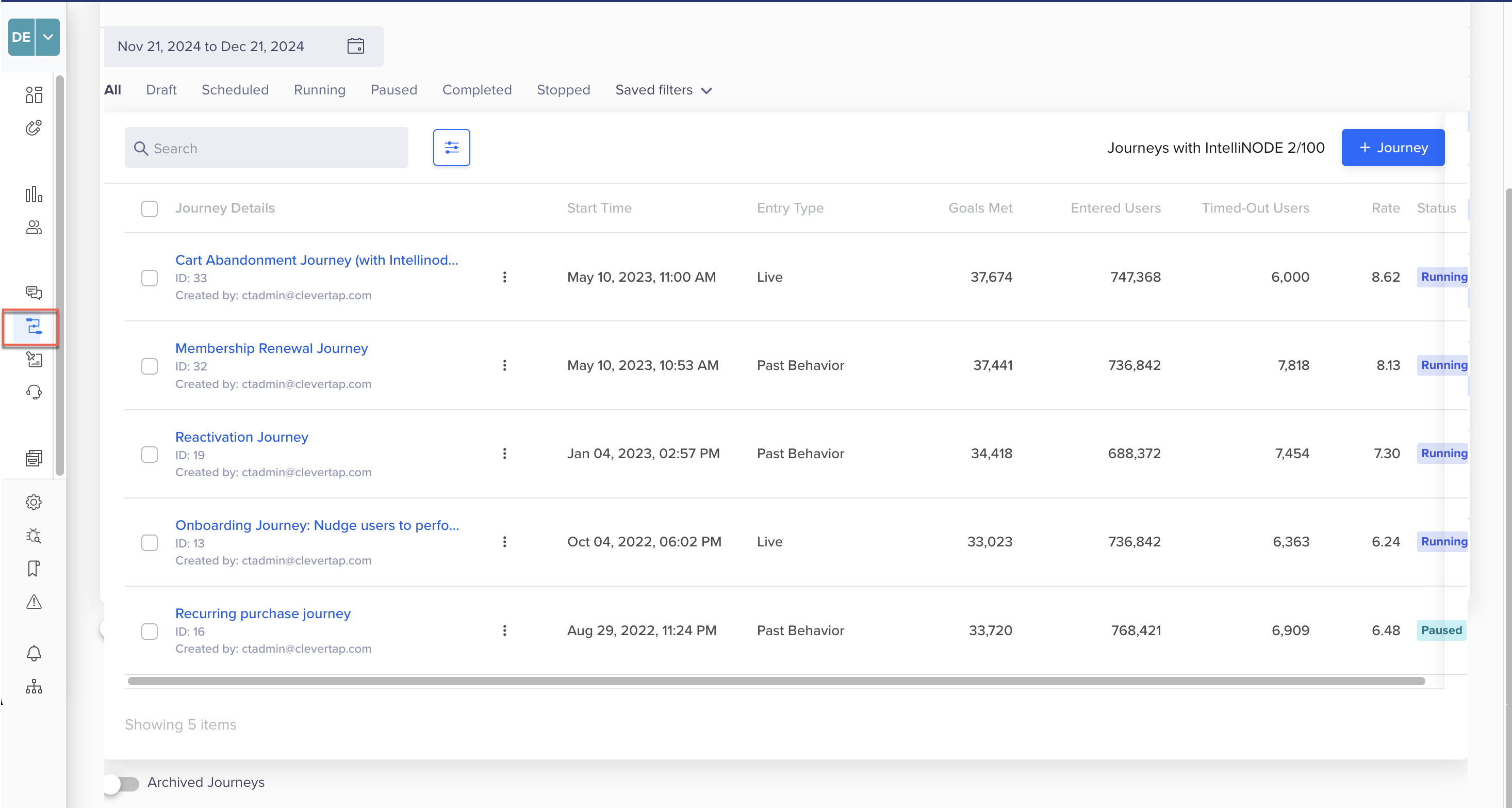Open the newspaper-style sidebar icon

34,458
